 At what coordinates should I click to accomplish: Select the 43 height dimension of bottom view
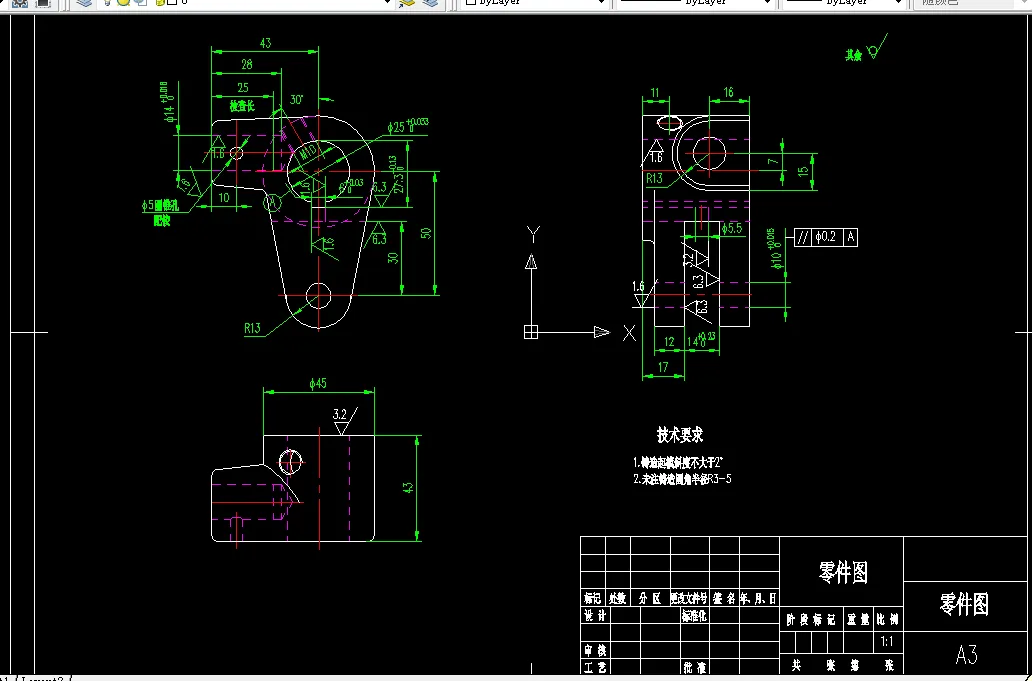point(408,488)
